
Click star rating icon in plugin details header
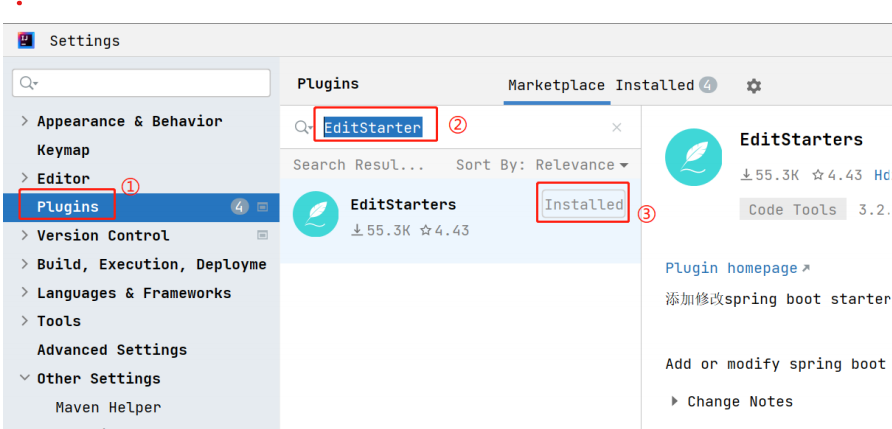click(818, 175)
